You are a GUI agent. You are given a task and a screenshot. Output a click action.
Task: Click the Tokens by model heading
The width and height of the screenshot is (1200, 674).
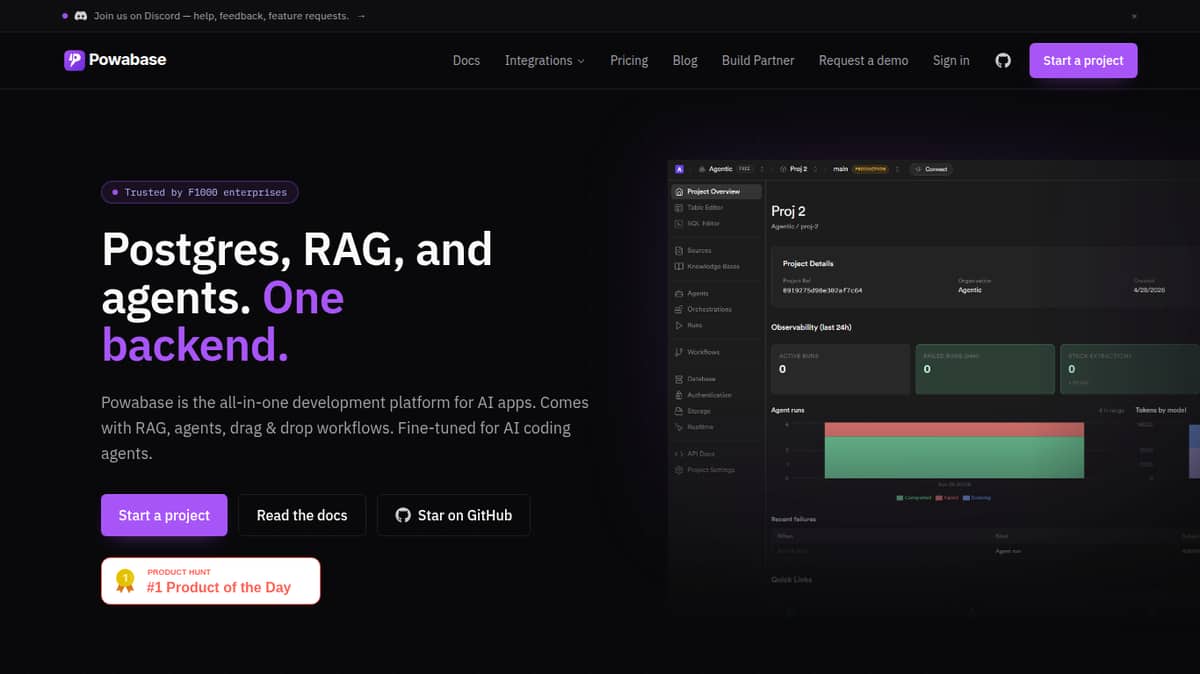[1160, 410]
